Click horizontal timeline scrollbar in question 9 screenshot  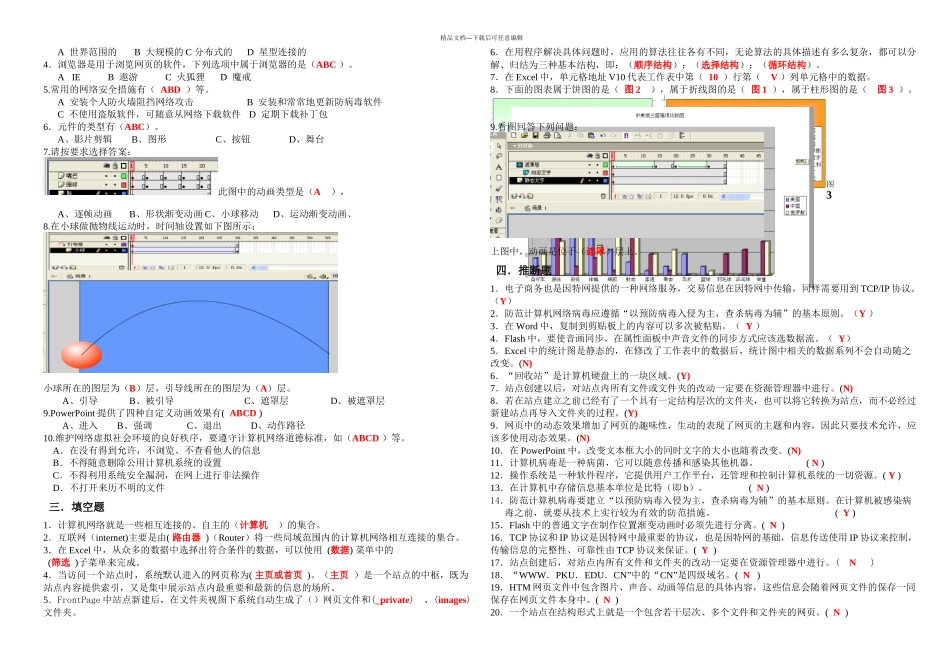coord(742,196)
